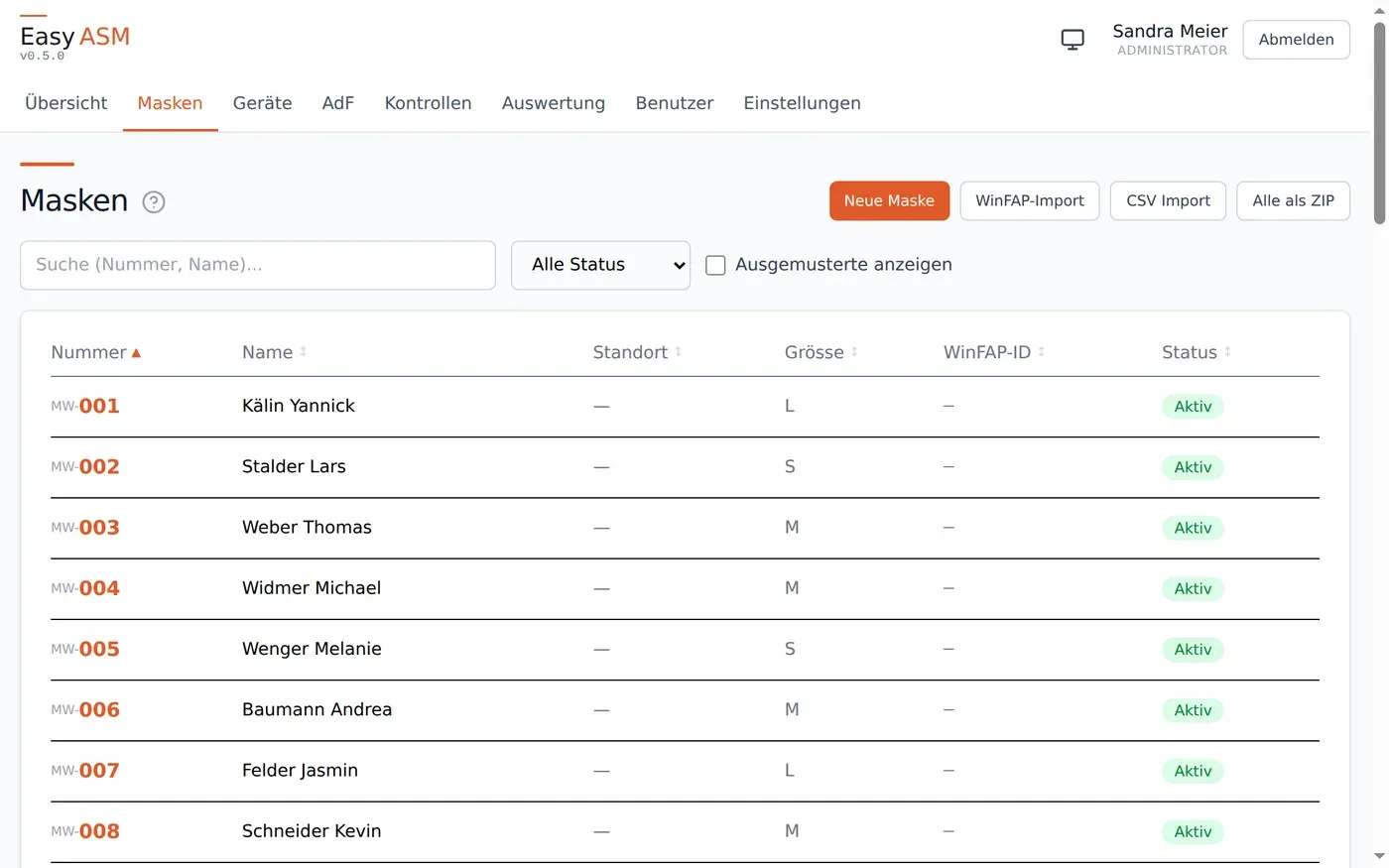
Task: Click size L in Felder Jasmin row
Action: [x=790, y=771]
